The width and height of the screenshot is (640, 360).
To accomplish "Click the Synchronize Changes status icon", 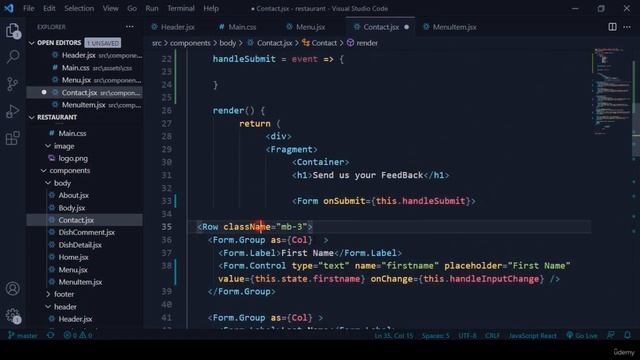I will tap(51, 336).
